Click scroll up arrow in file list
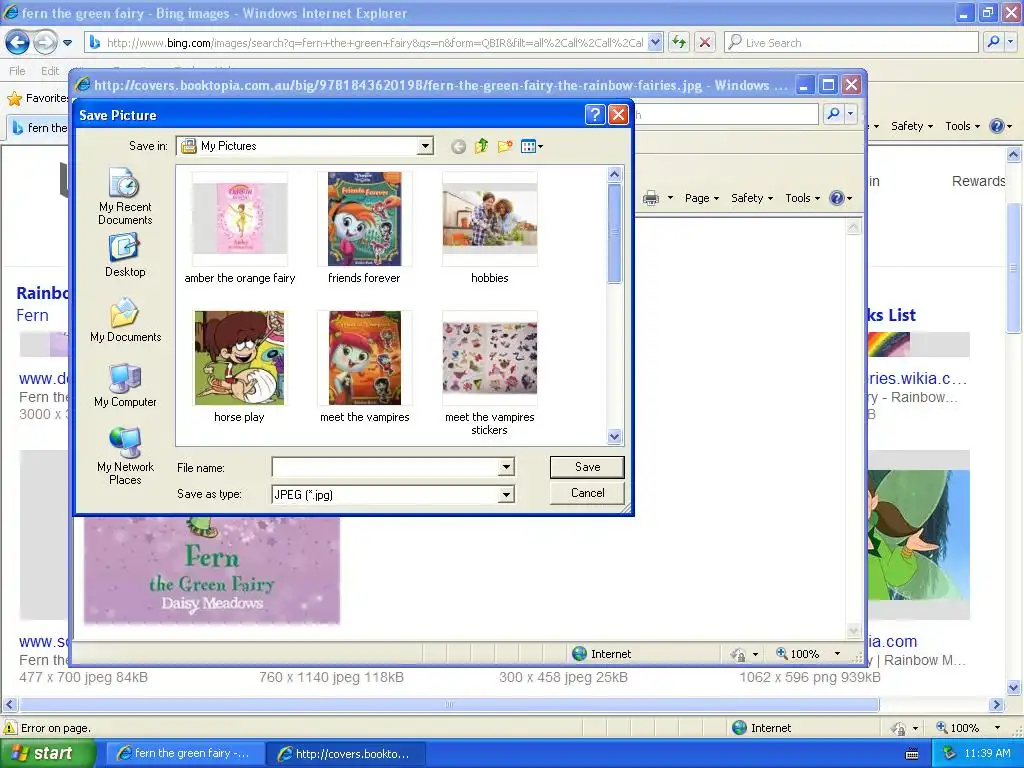Image resolution: width=1024 pixels, height=768 pixels. (614, 174)
